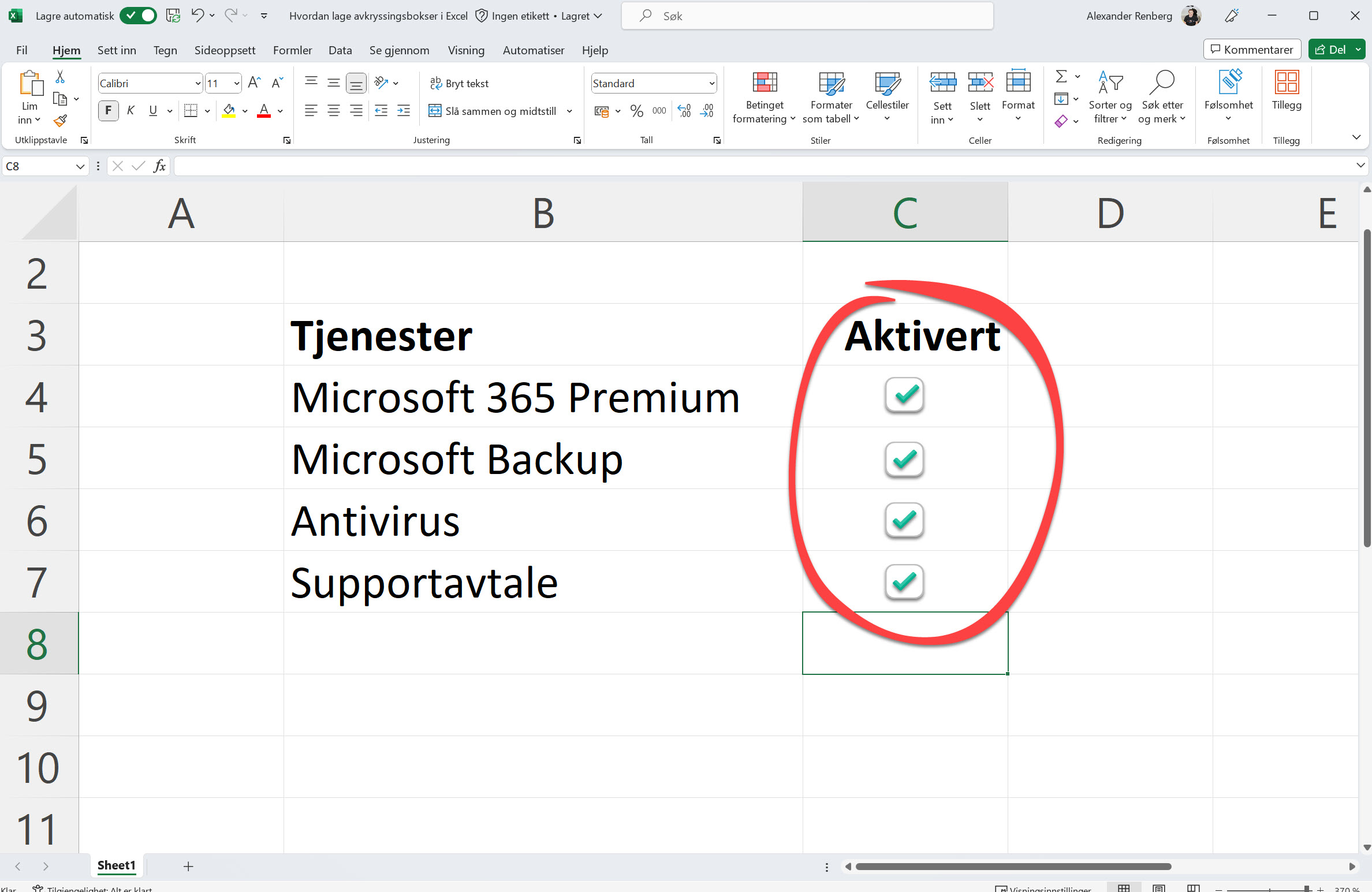The width and height of the screenshot is (1372, 892).
Task: Open the Formler ribbon tab
Action: coord(292,50)
